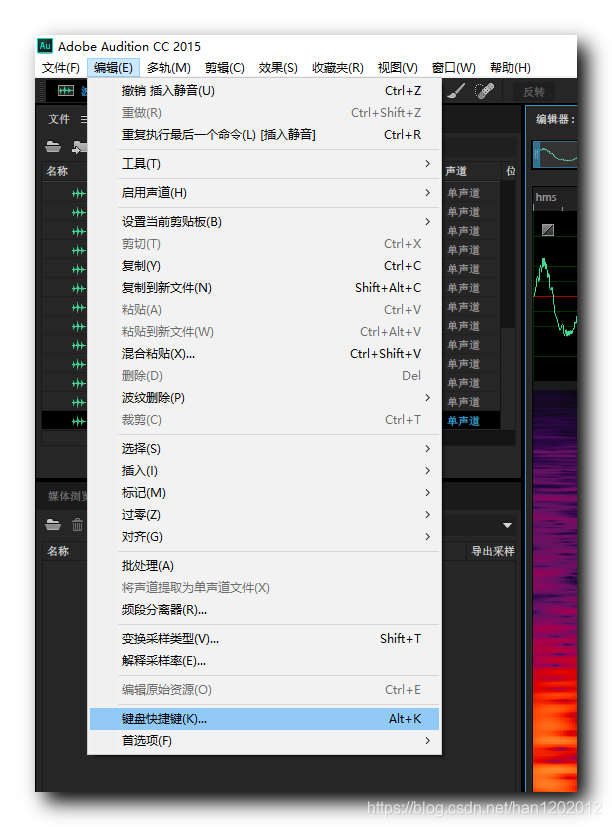Choose 复制到新文件(N) from the menu
This screenshot has height=827, width=612.
pyautogui.click(x=264, y=287)
